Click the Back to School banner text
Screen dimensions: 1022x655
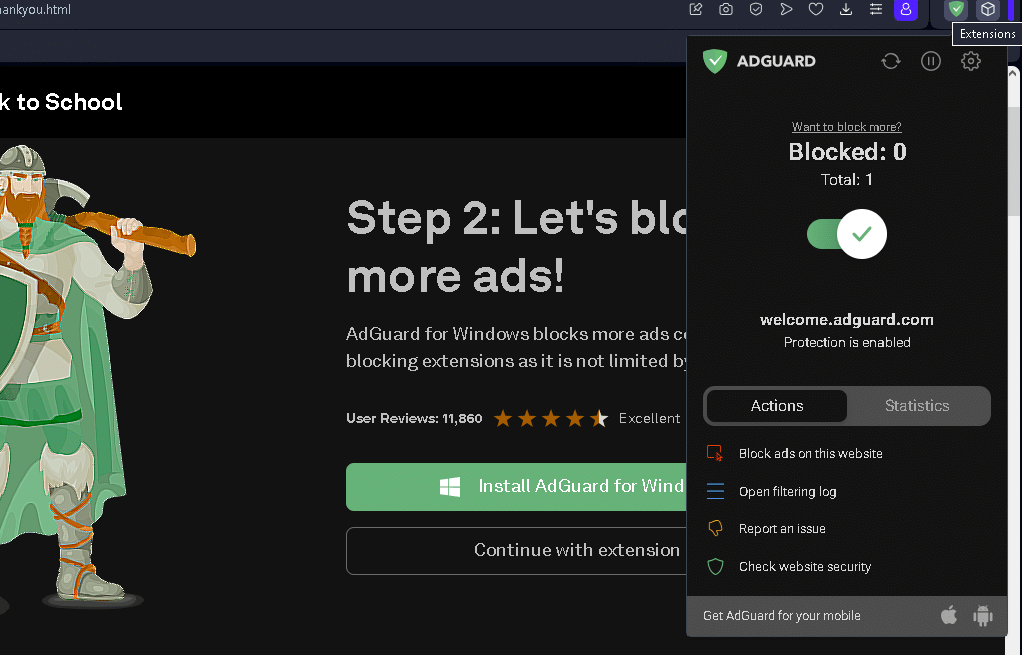click(61, 102)
